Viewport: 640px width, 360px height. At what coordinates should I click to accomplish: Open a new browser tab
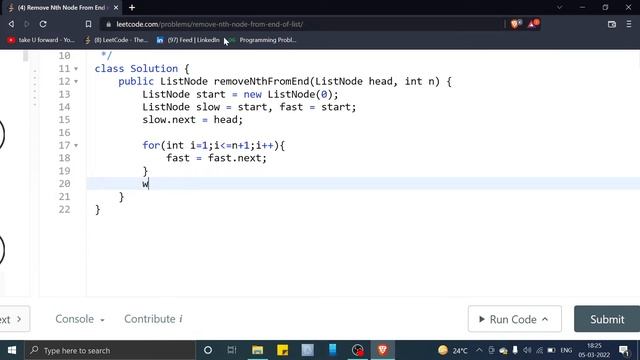(x=132, y=7)
